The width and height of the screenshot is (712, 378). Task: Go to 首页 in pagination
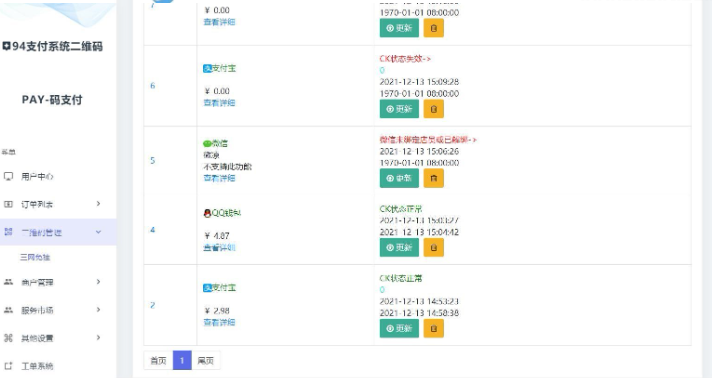click(158, 360)
